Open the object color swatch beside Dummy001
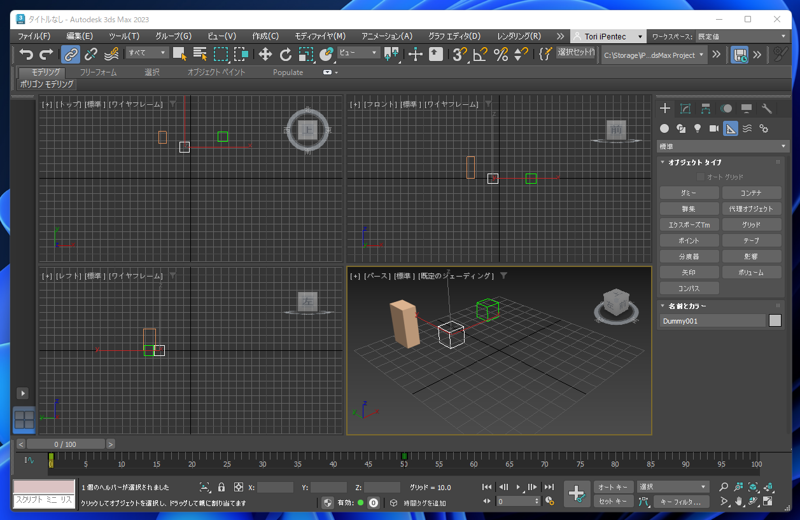 [x=775, y=321]
